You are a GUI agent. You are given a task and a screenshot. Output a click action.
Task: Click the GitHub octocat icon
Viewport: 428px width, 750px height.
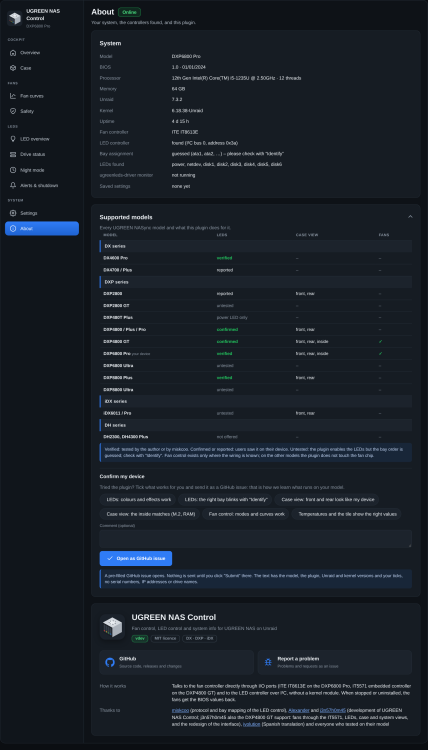(110, 662)
